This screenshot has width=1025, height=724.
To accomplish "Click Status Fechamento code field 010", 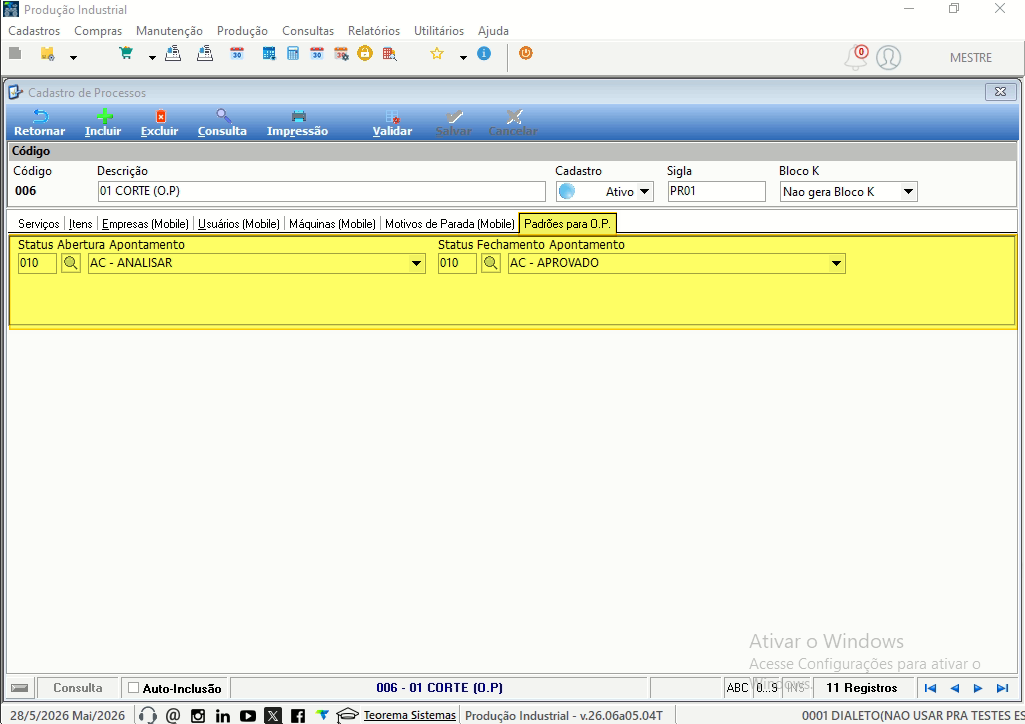I will [x=457, y=263].
